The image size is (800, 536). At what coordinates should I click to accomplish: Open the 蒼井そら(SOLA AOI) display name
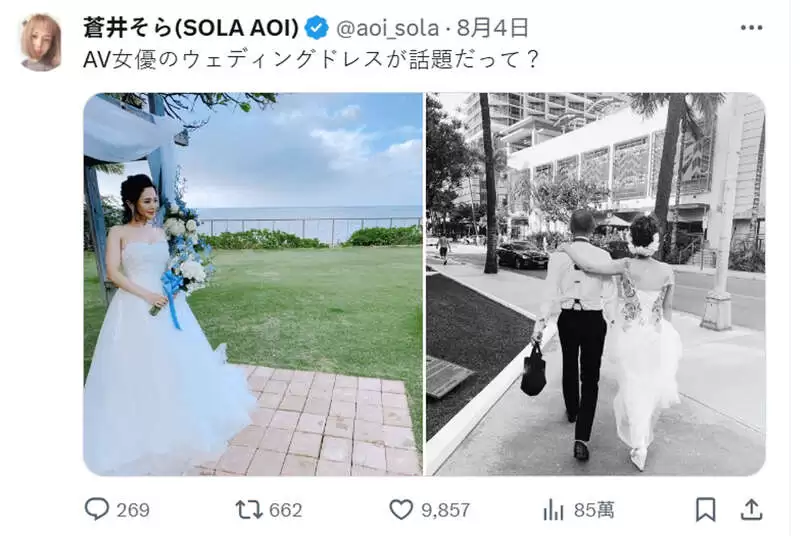pyautogui.click(x=191, y=28)
